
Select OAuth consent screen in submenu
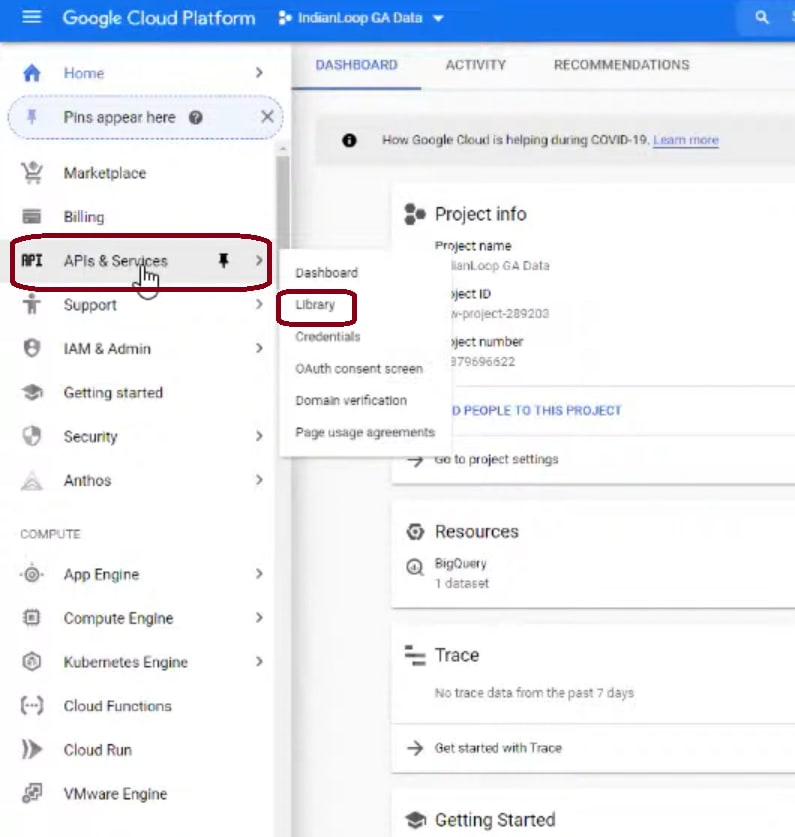point(359,369)
